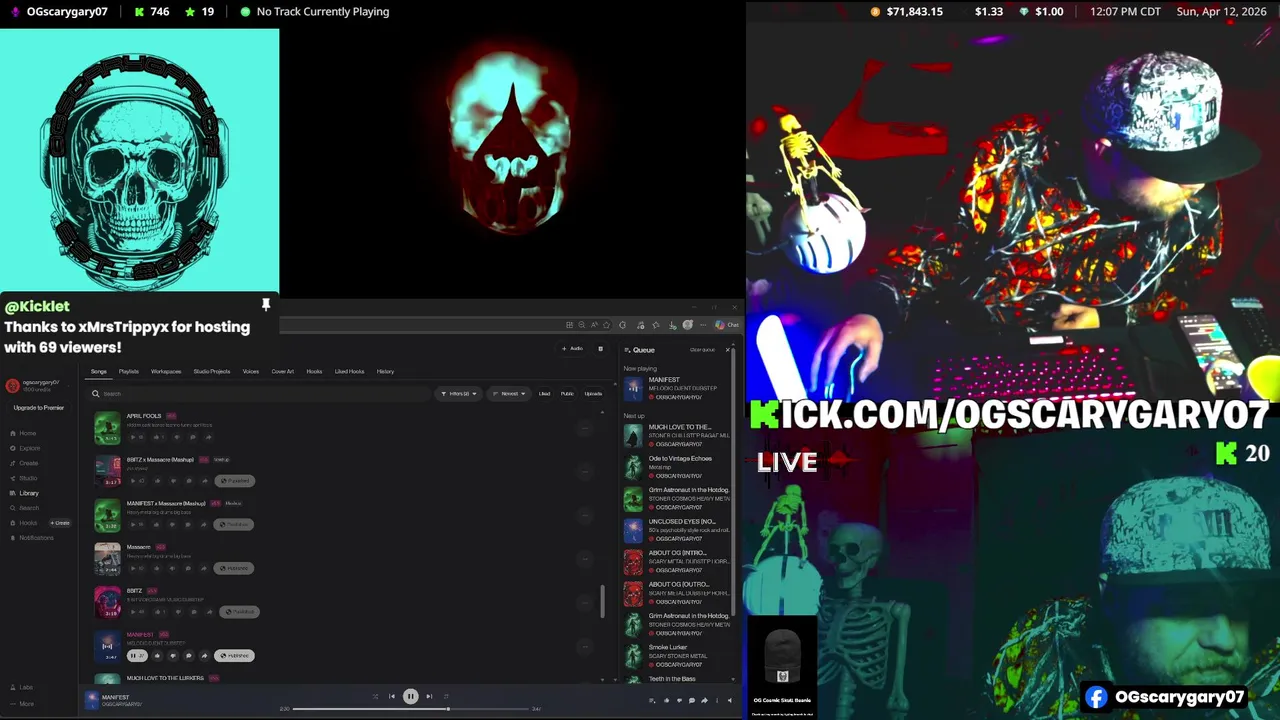Click + Create next to Hooks
1280x720 pixels.
pos(61,523)
